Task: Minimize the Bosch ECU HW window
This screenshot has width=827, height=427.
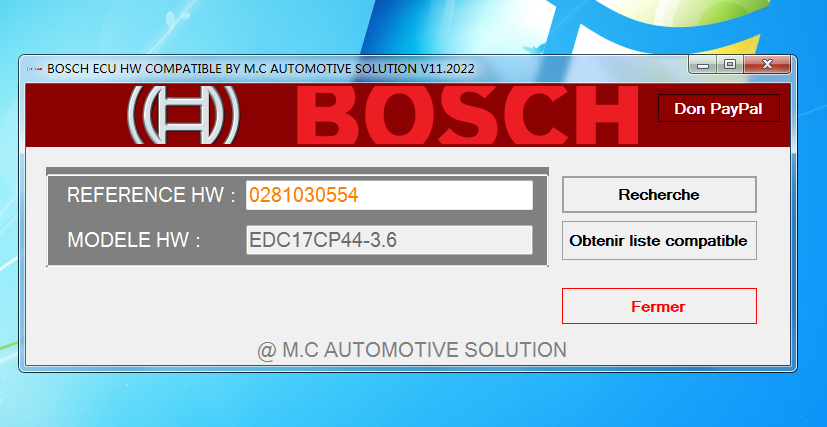Action: pos(703,65)
